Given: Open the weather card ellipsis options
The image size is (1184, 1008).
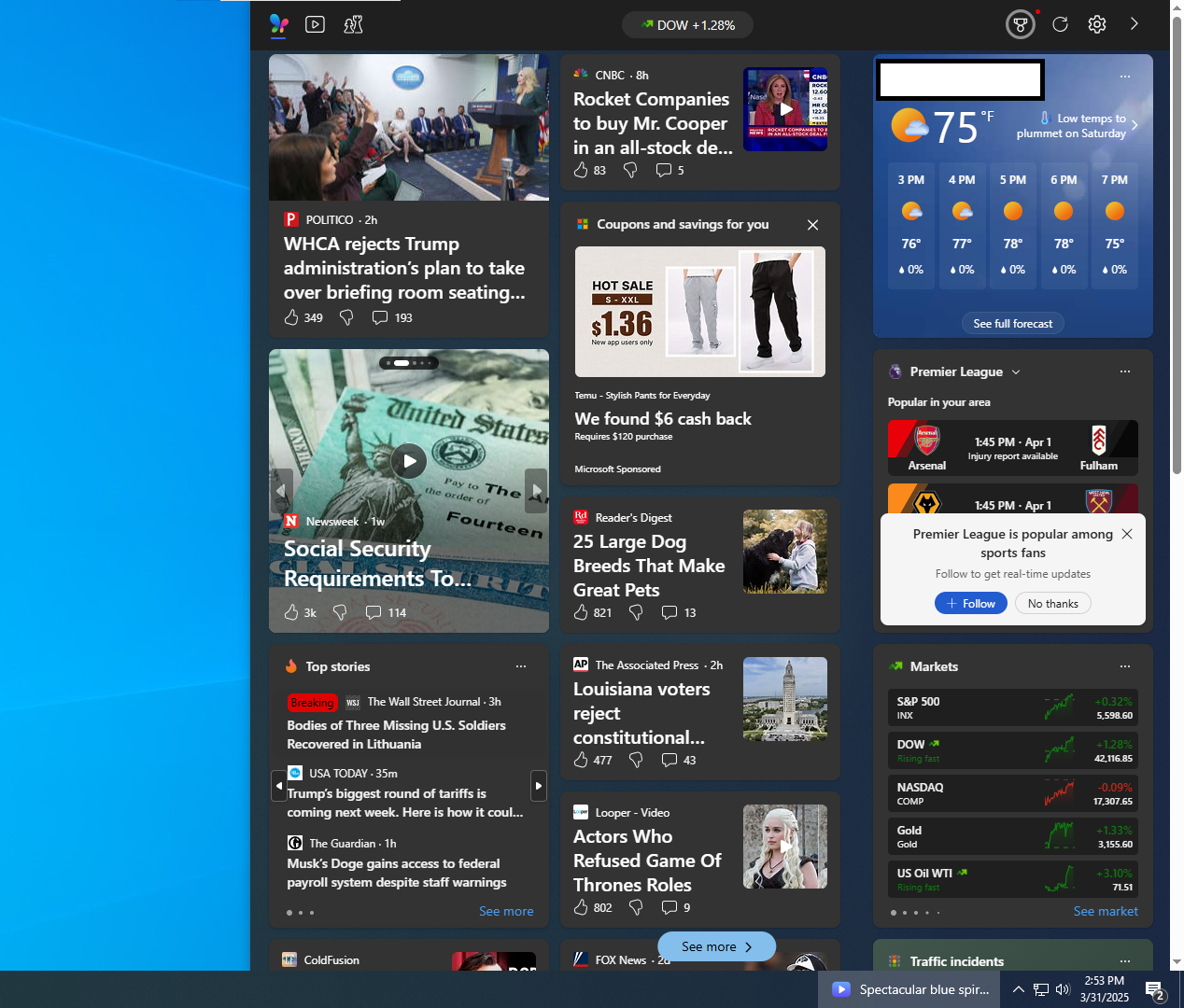Looking at the screenshot, I should pos(1124,77).
